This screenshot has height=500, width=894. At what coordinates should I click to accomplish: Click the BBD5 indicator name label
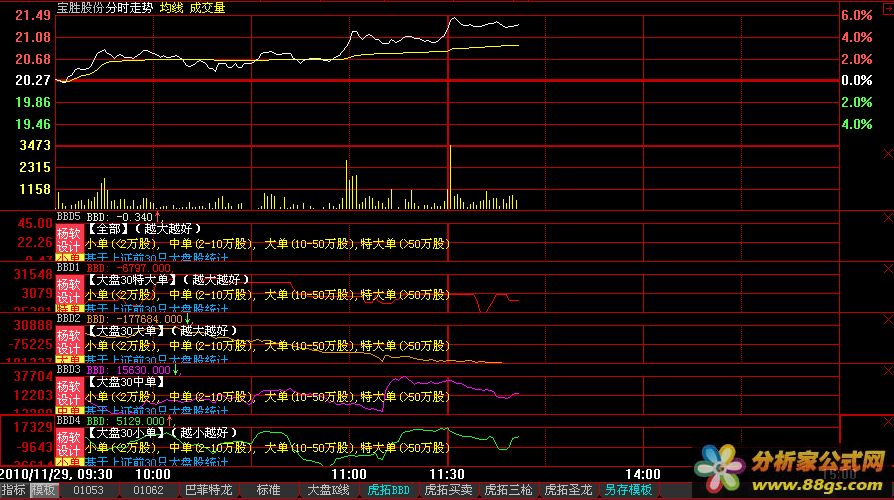pos(68,217)
